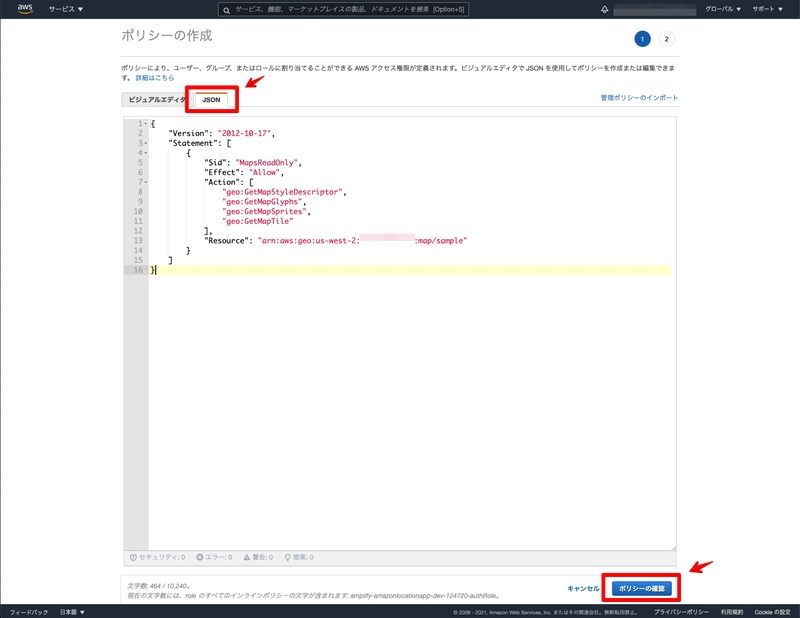Viewport: 800px width, 618px height.
Task: Click the editor resize handle corner
Action: pos(673,547)
